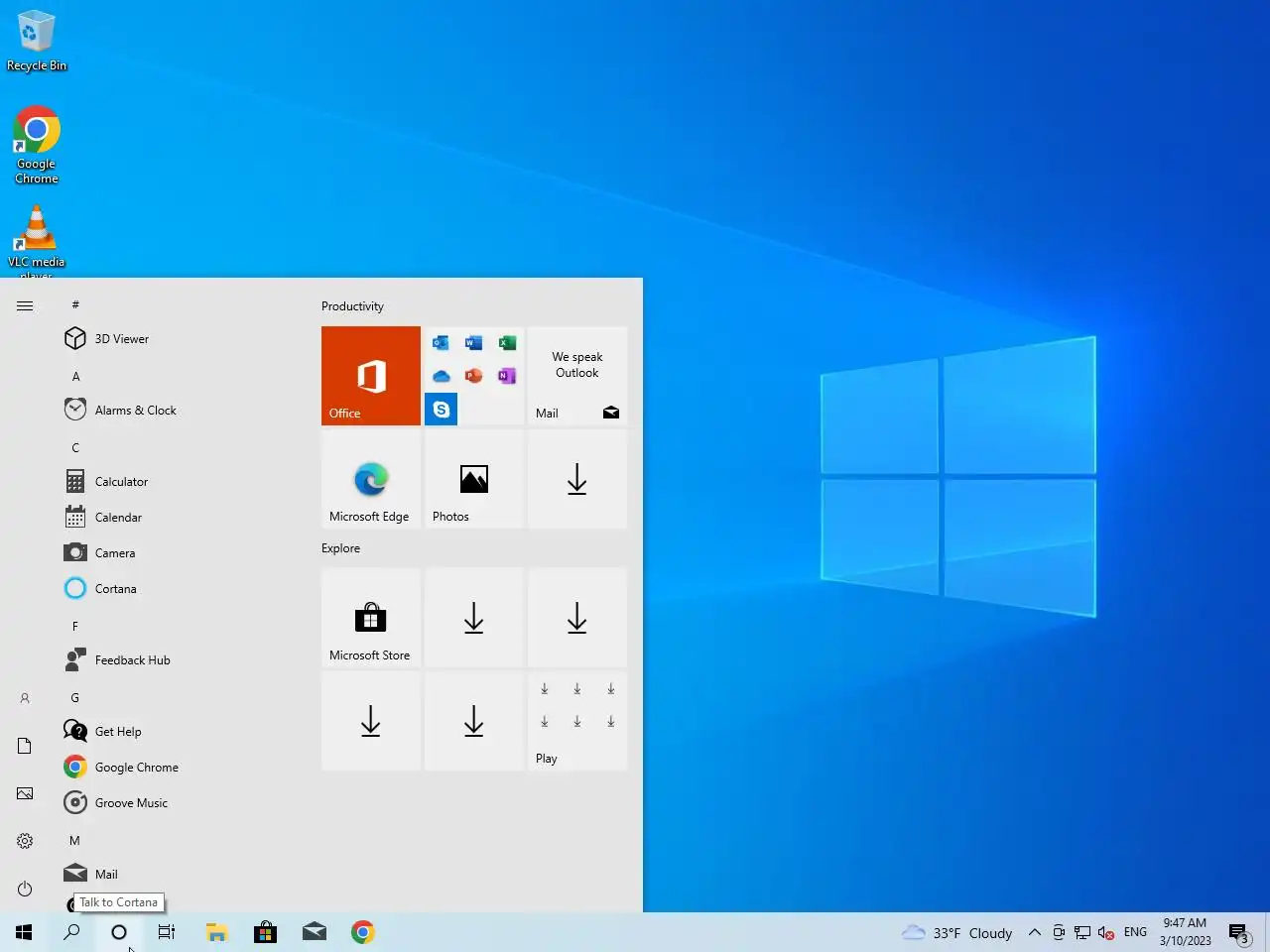Select Google Chrome desktop shortcut
The height and width of the screenshot is (952, 1270).
(37, 145)
